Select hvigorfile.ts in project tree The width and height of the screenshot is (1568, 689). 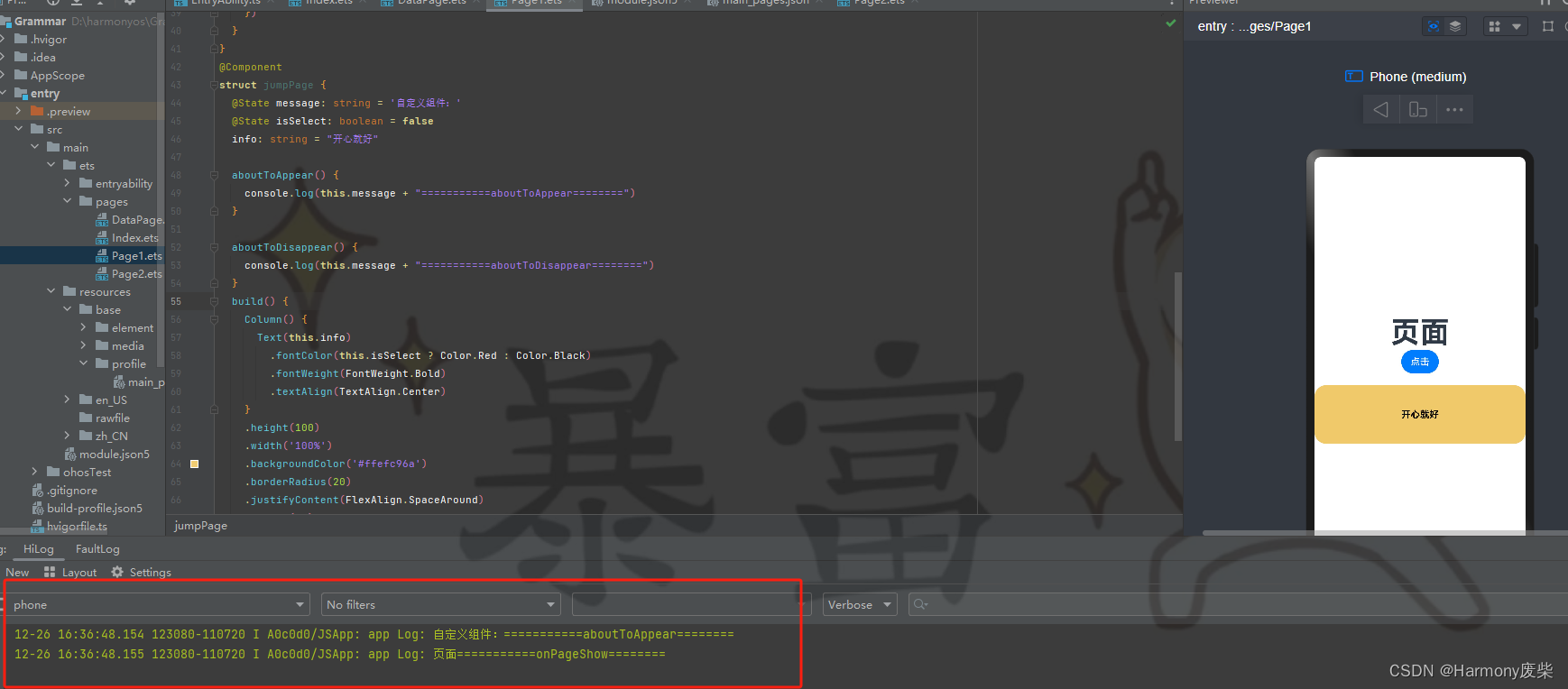69,527
